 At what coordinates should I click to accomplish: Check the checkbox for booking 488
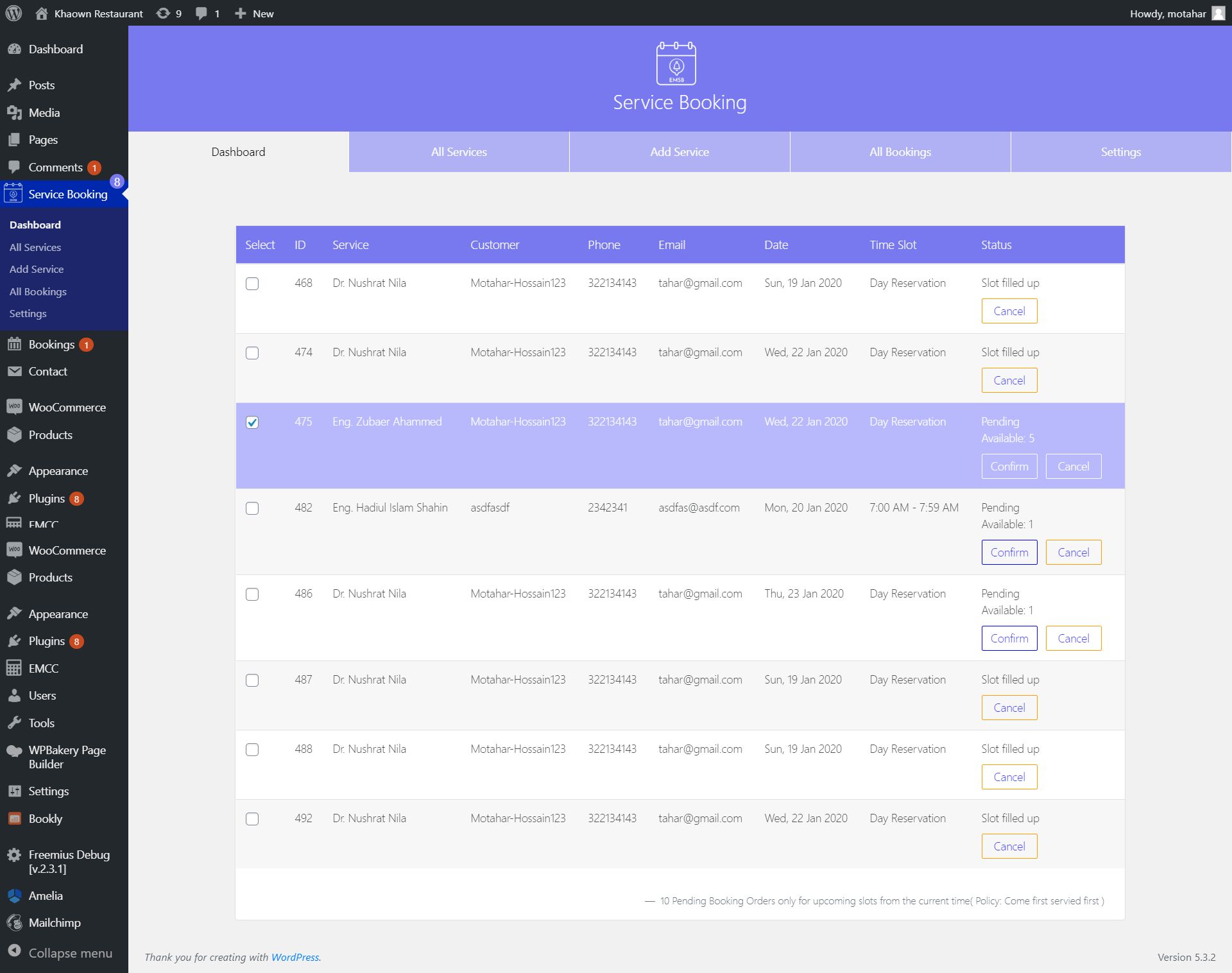[x=252, y=750]
